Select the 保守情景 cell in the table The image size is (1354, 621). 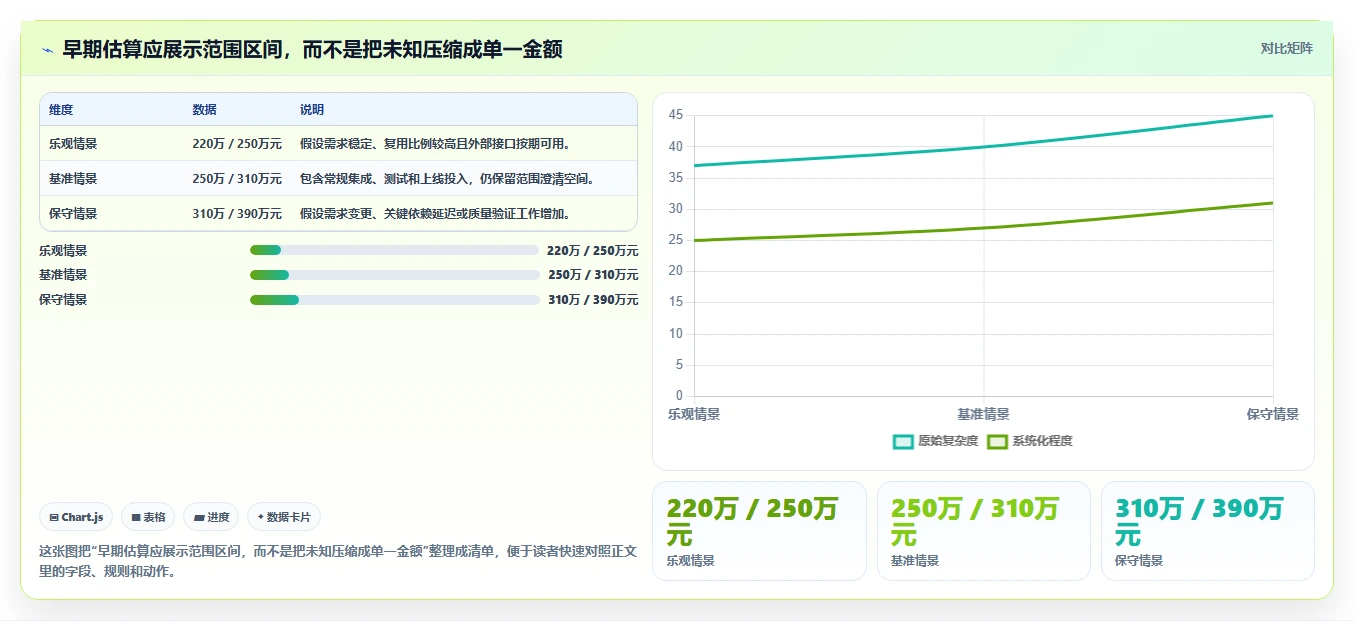click(73, 214)
